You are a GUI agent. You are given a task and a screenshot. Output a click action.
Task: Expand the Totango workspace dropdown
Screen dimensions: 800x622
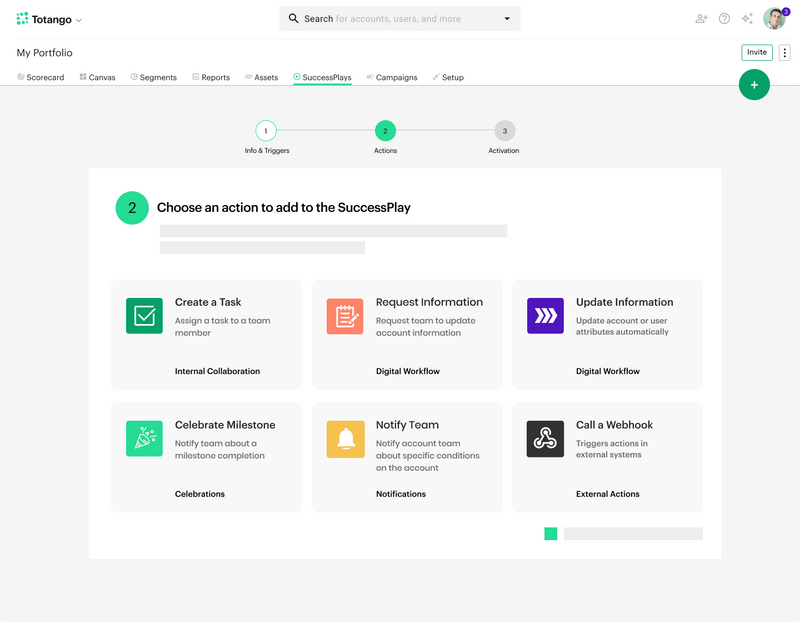77,18
